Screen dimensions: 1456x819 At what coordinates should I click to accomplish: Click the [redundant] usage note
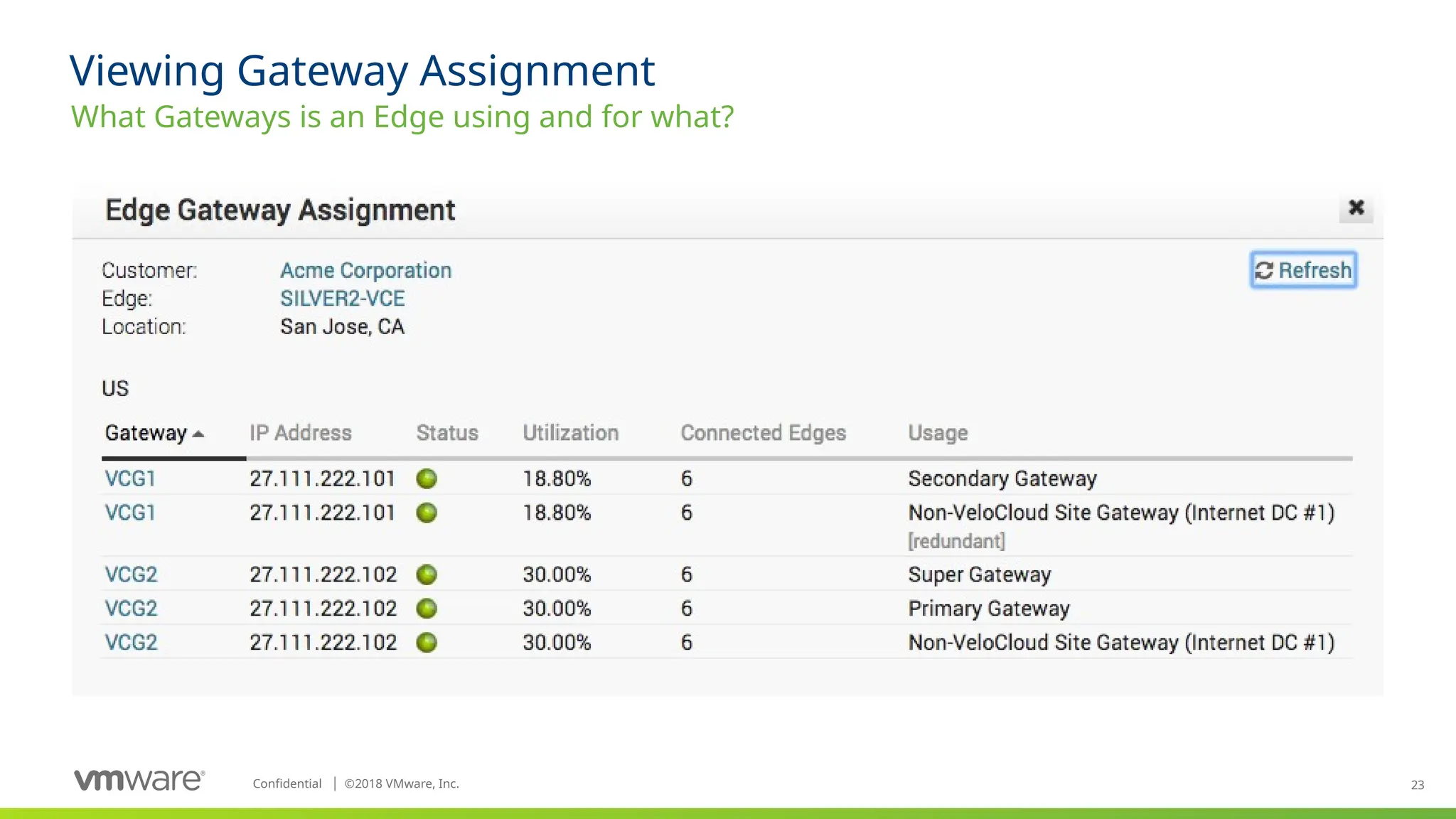956,541
